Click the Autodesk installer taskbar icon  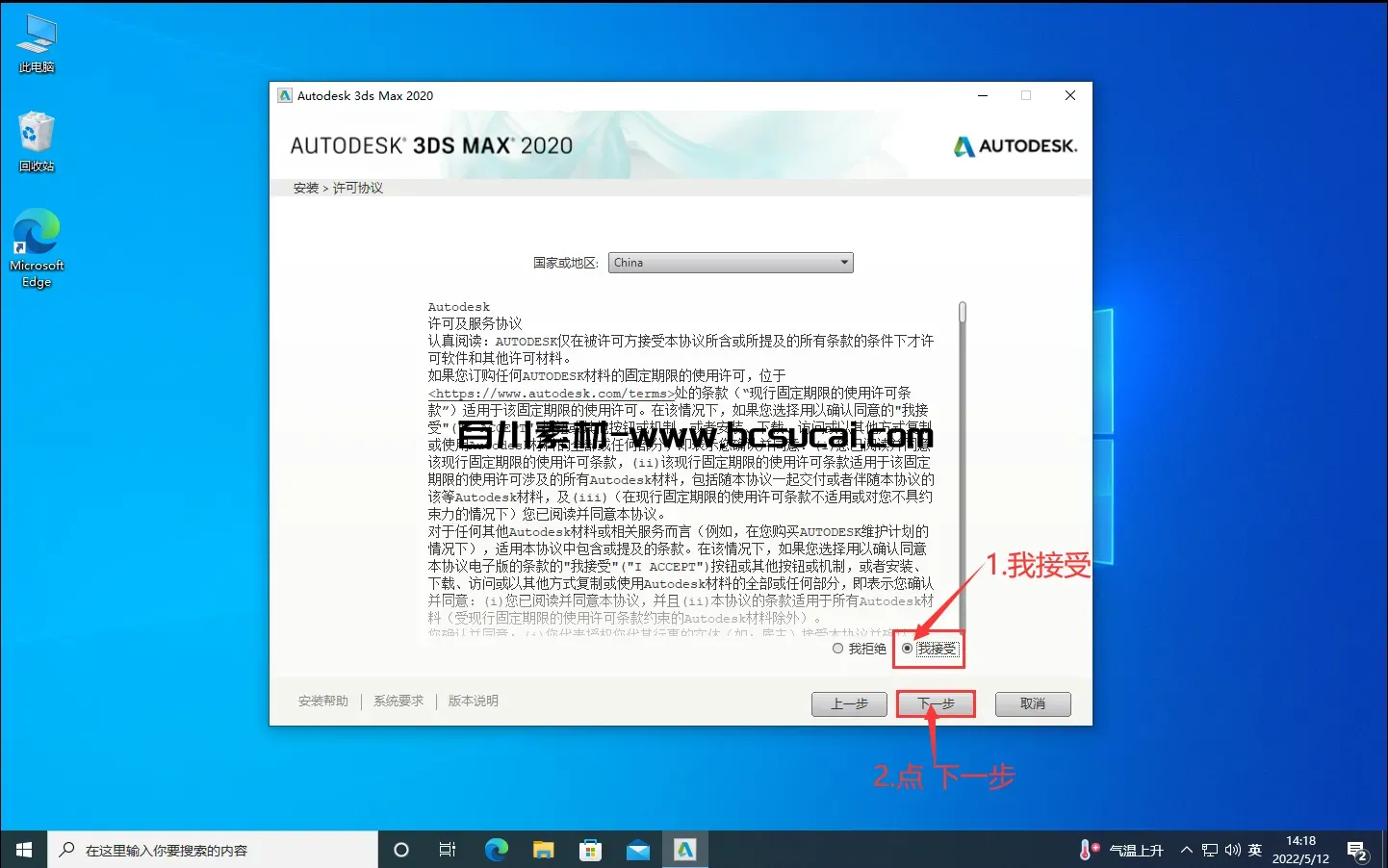tap(684, 850)
